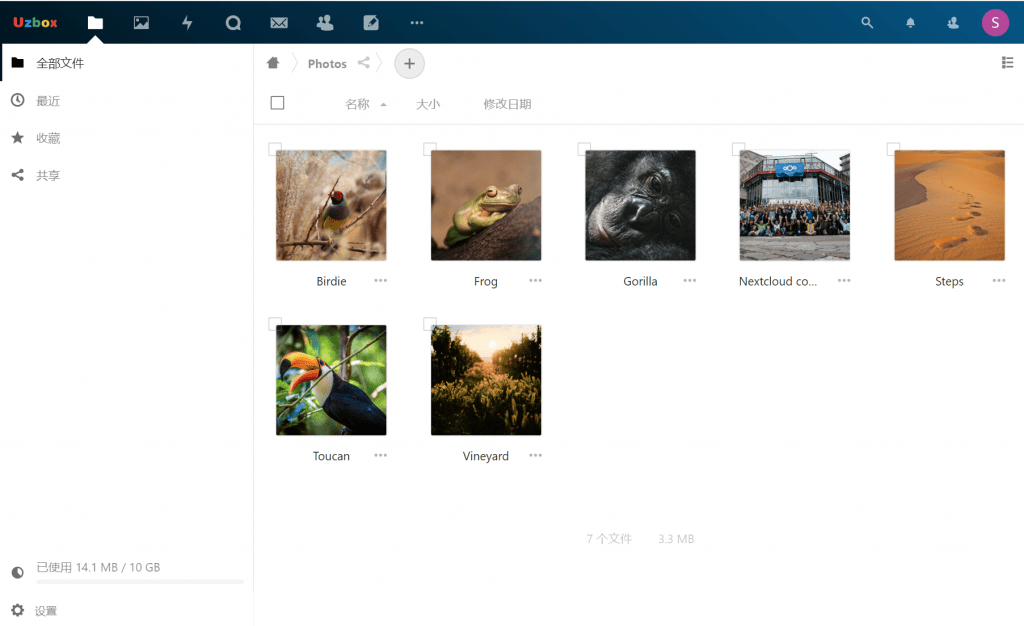
Task: Open the Toucan actions menu
Action: click(380, 455)
